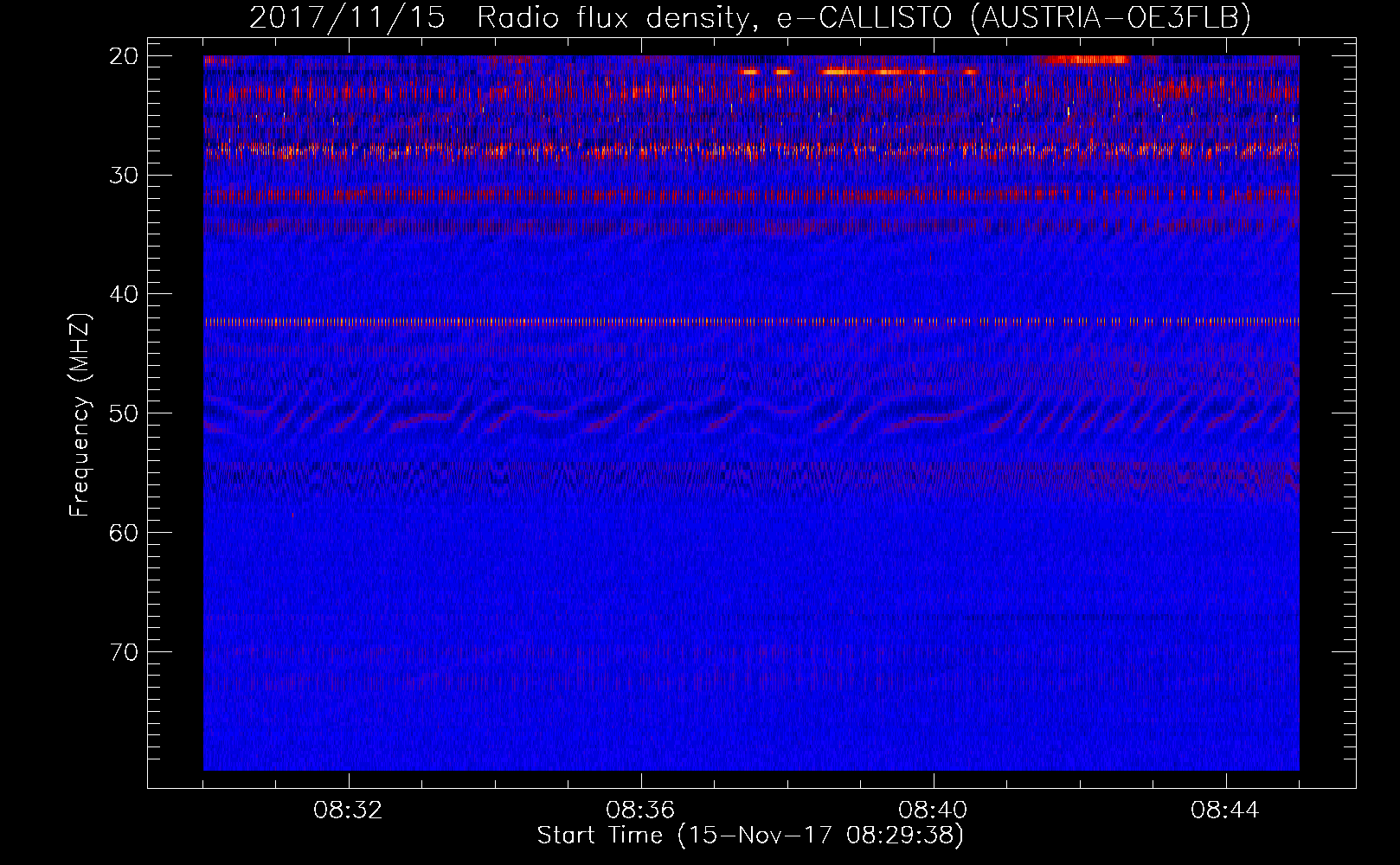Viewport: 1400px width, 865px height.
Task: Click the '30' frequency axis label
Action: click(125, 176)
